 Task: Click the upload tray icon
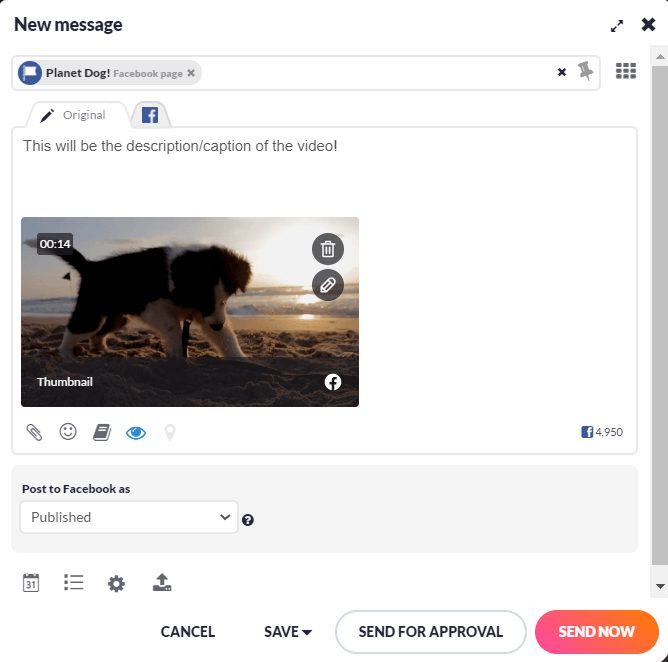(x=162, y=582)
